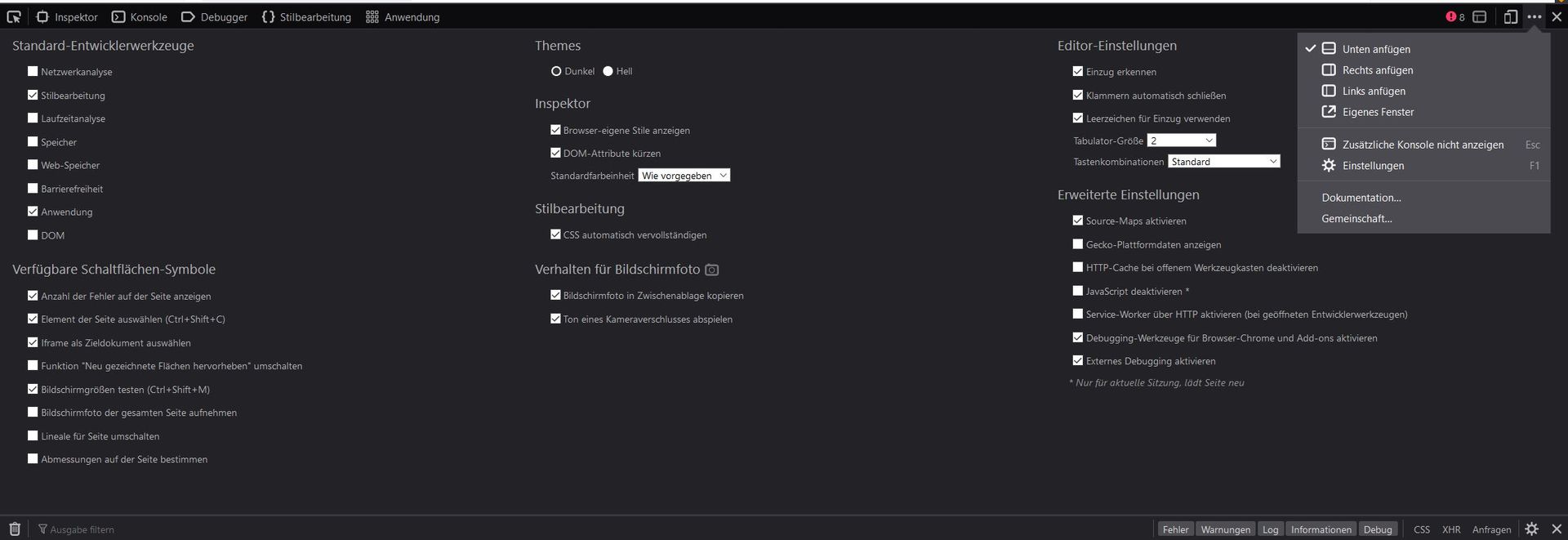Select the Hell theme radio button
This screenshot has width=1568, height=540.
608,71
